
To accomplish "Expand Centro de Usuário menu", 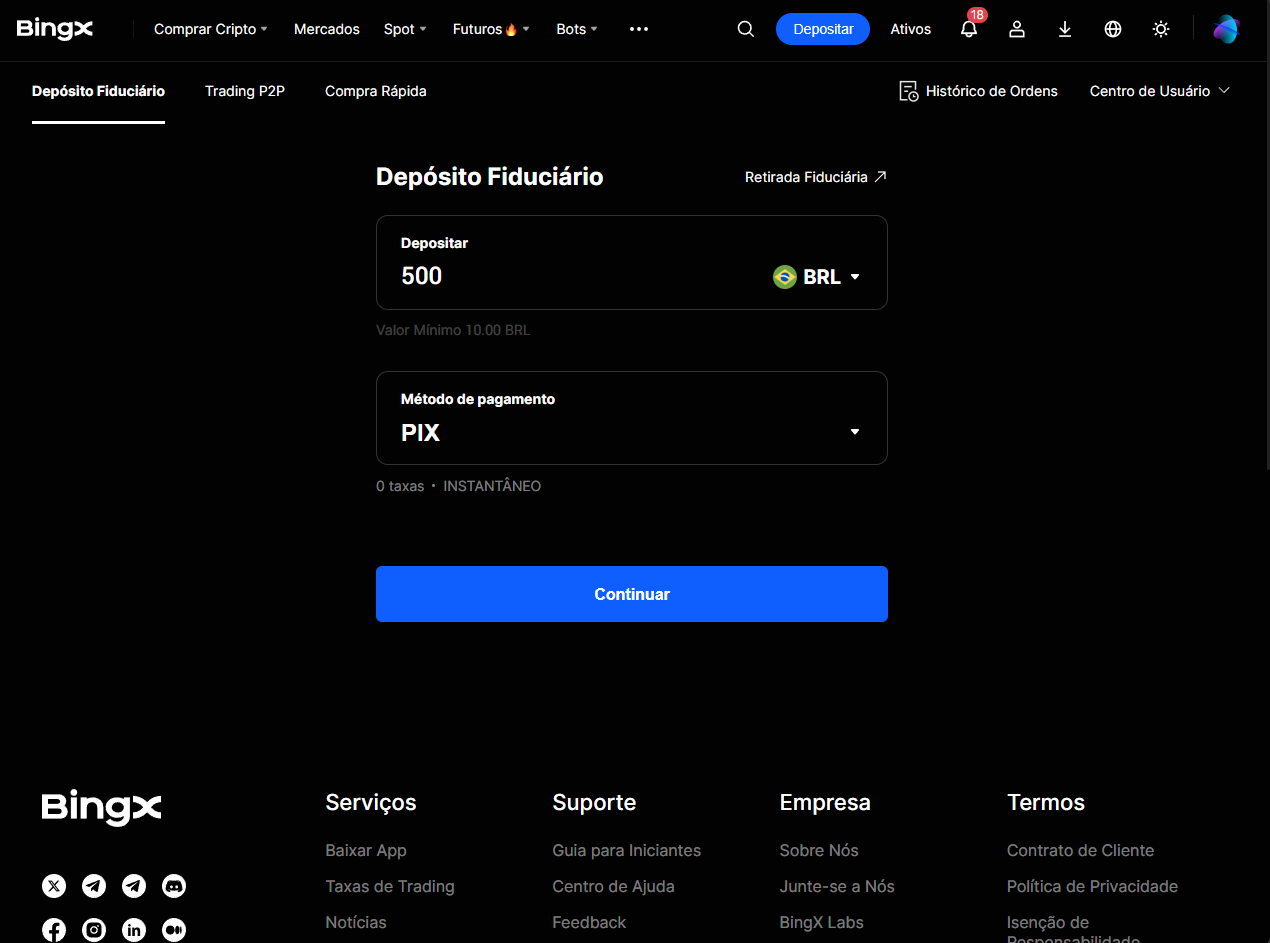I will click(1160, 91).
